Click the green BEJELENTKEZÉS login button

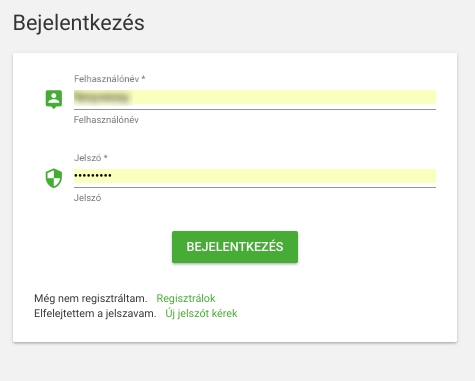tap(235, 247)
